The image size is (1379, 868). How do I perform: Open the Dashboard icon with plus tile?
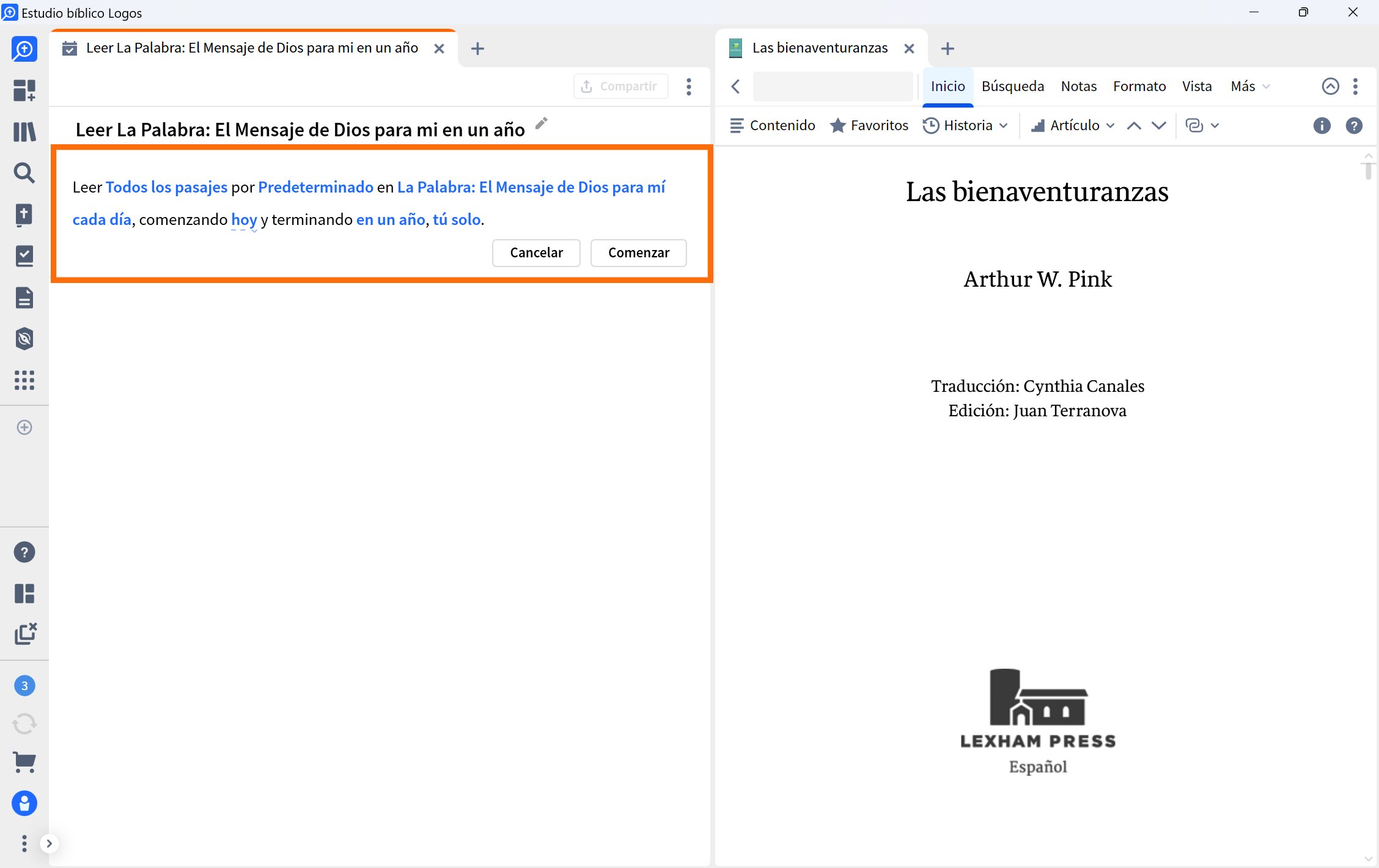pos(24,90)
